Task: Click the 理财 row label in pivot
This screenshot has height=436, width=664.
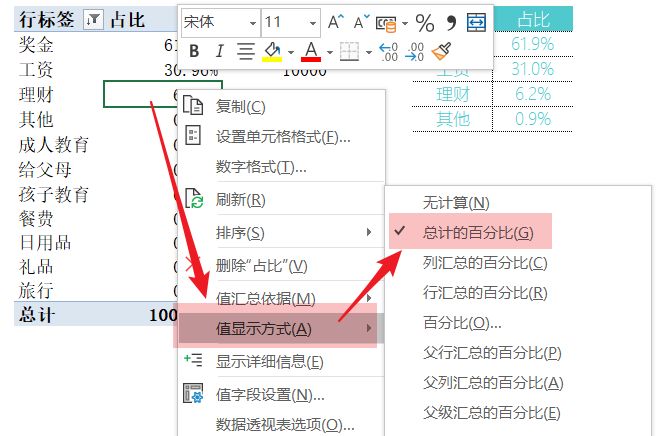Action: coord(36,95)
